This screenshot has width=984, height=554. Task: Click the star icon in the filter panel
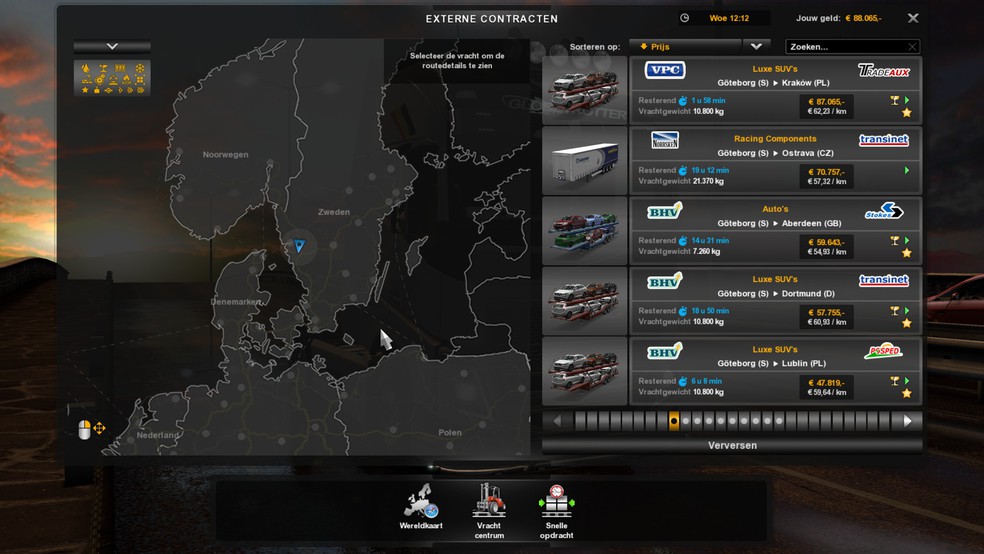tap(85, 90)
